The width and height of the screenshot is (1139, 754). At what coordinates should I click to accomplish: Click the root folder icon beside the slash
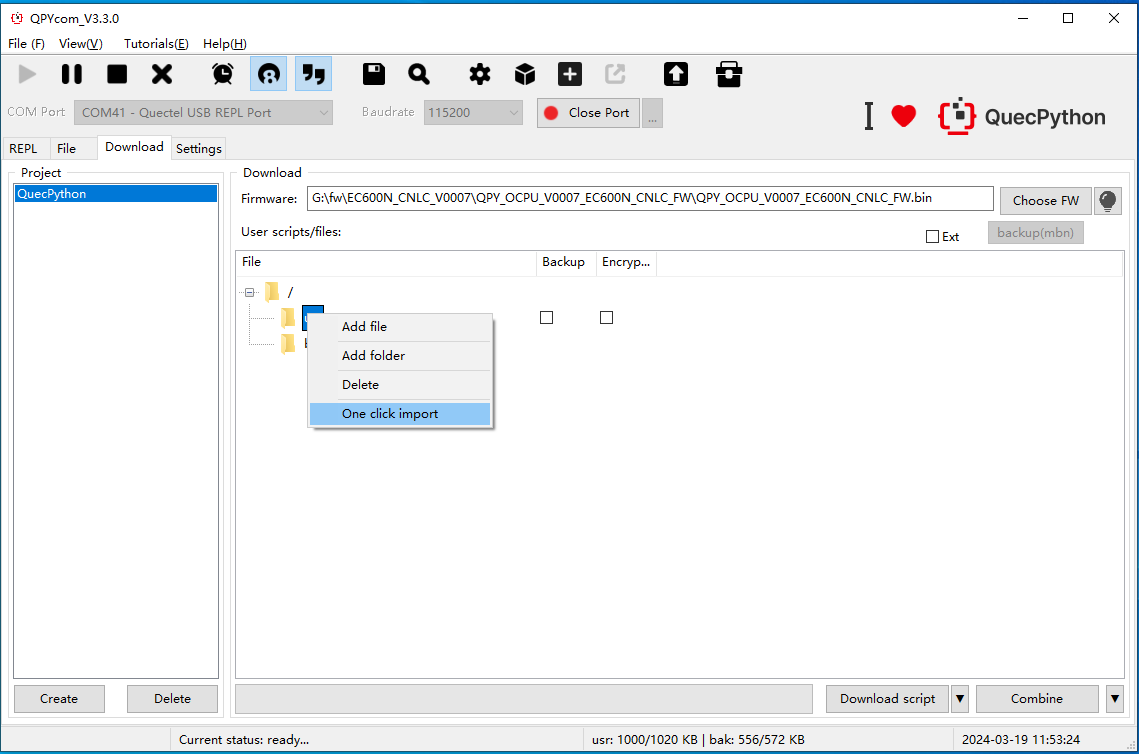pyautogui.click(x=272, y=292)
